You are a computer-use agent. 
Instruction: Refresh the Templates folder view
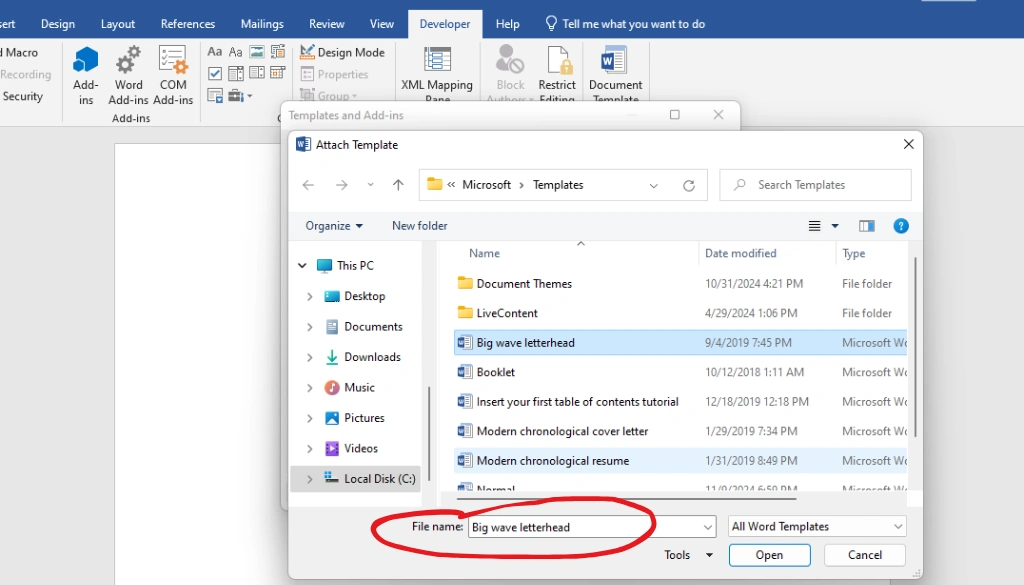click(x=689, y=185)
